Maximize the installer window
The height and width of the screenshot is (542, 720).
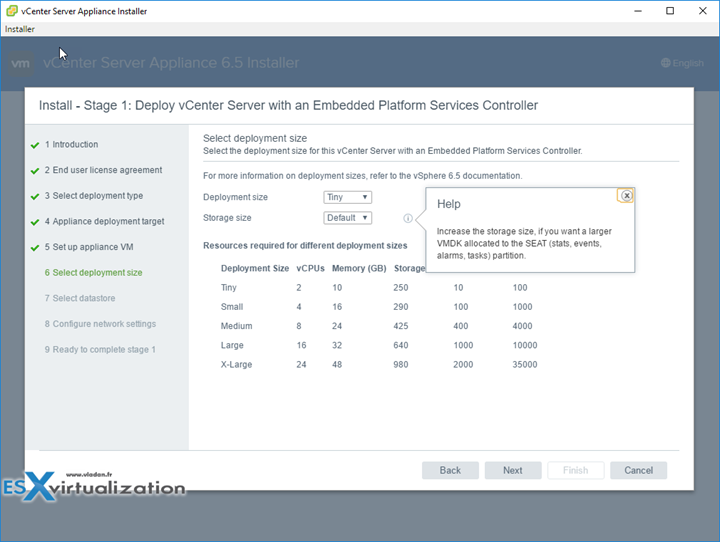click(670, 11)
